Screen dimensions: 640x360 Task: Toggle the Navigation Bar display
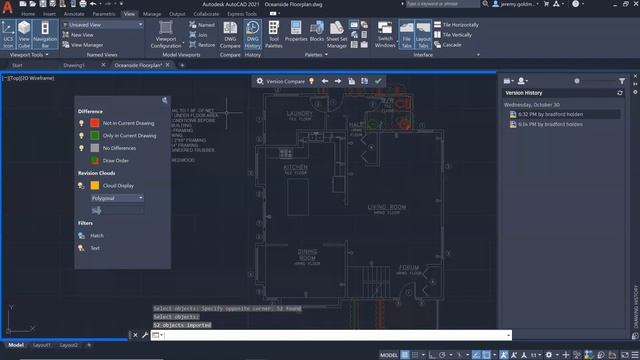click(45, 34)
